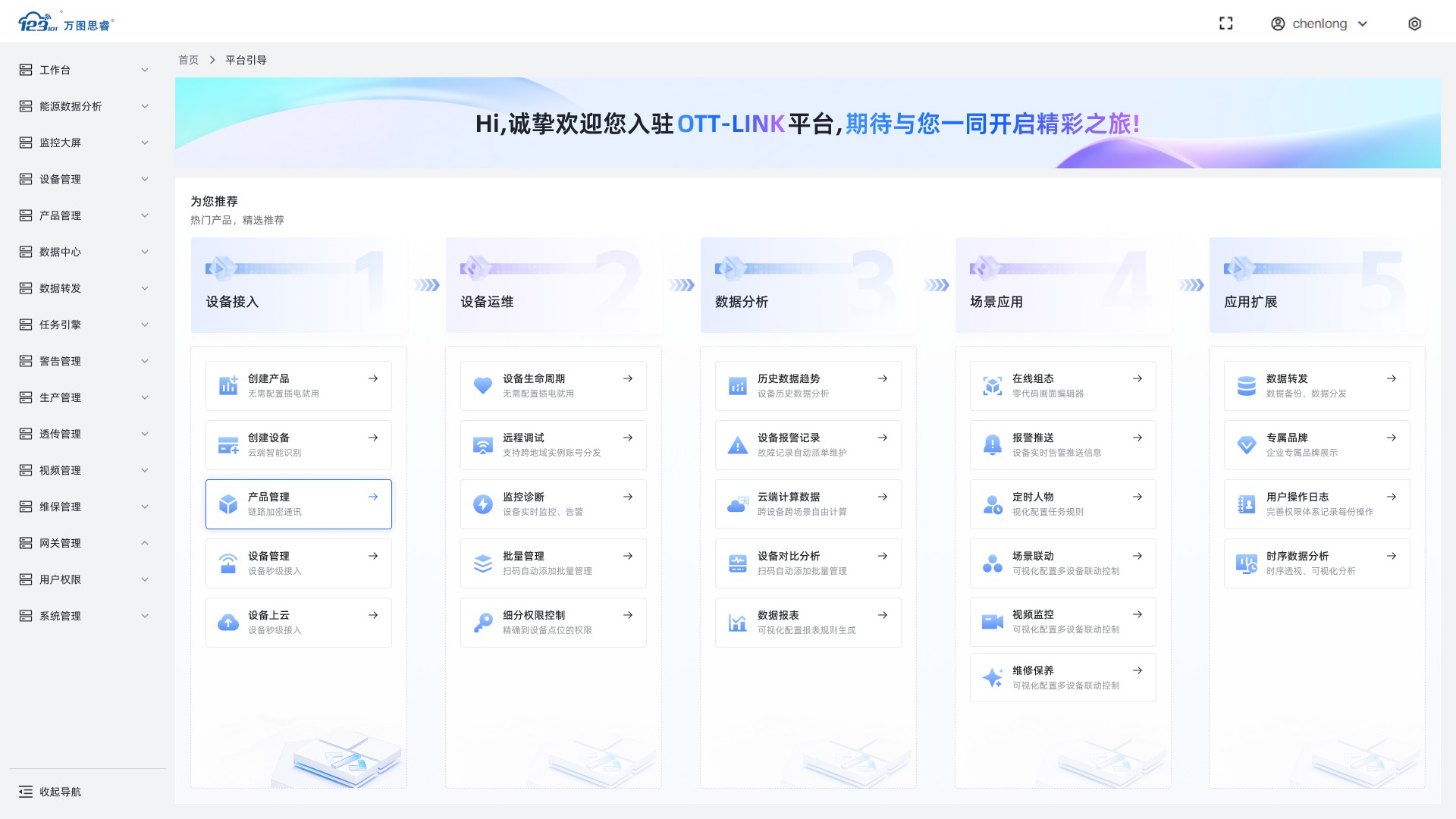Open the settings hexagon icon at top right
This screenshot has width=1456, height=819.
pyautogui.click(x=1414, y=24)
